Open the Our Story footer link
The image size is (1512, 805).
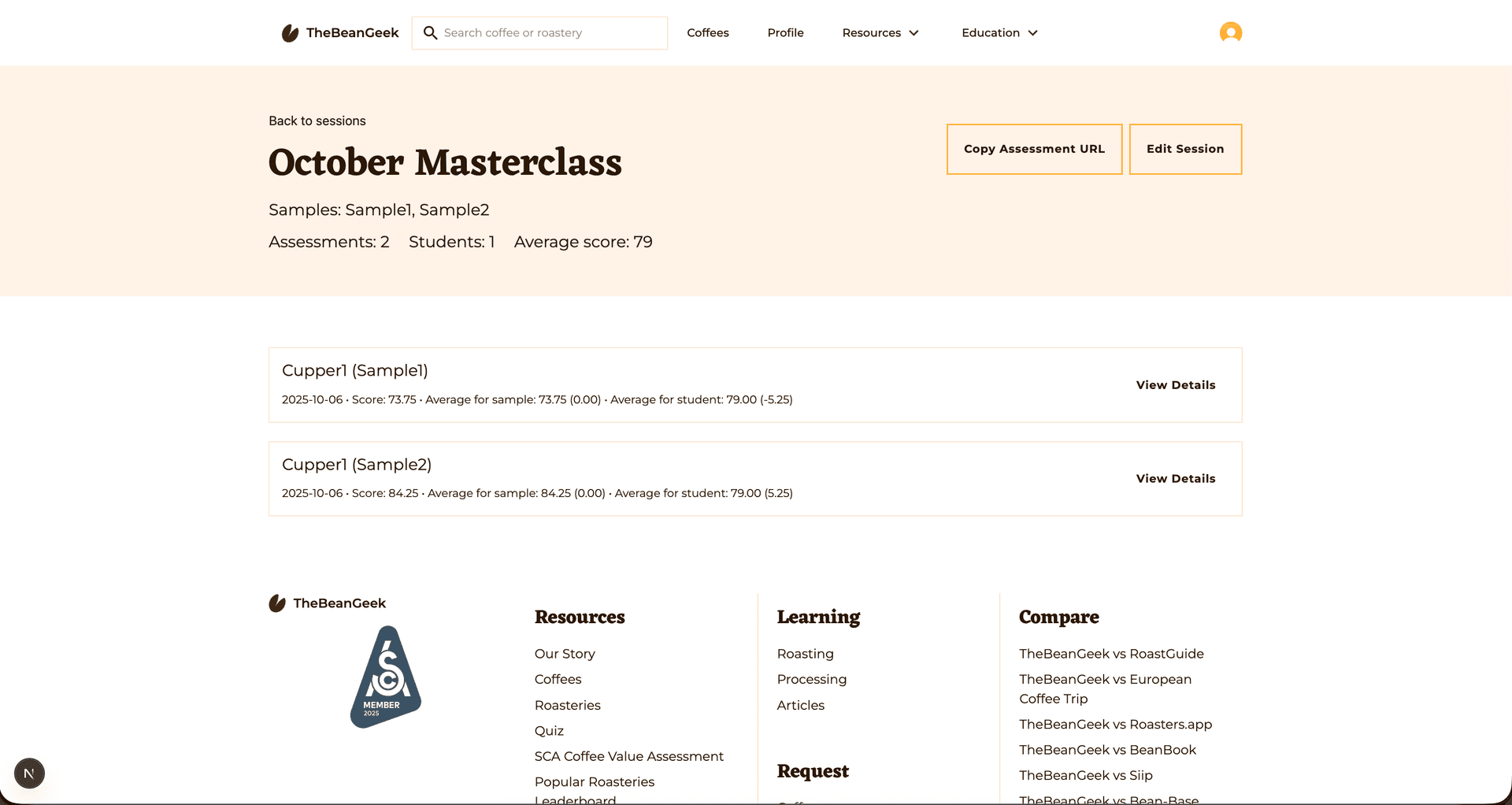pos(564,654)
